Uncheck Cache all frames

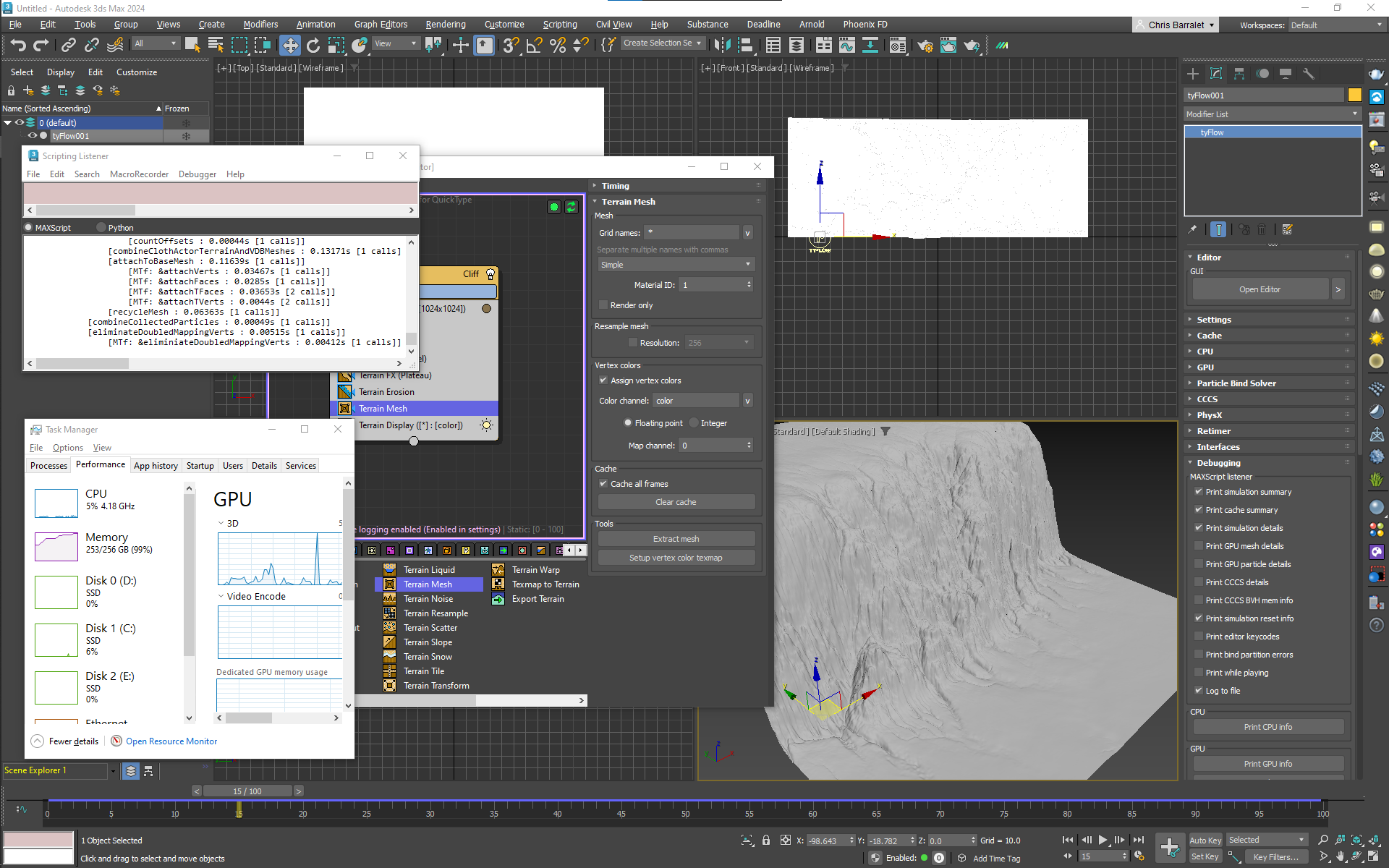tap(603, 484)
